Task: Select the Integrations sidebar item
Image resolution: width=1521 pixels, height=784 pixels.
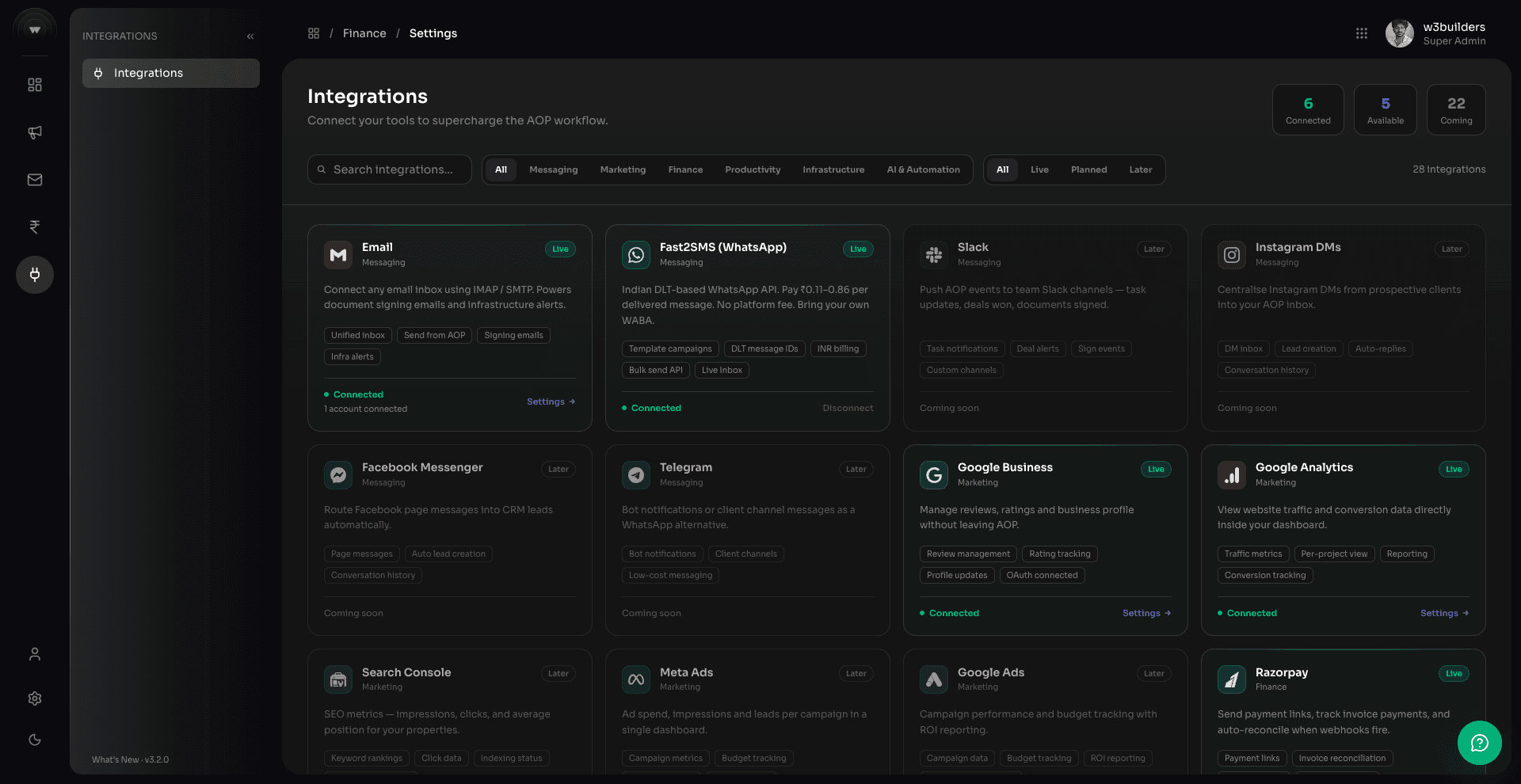Action: coord(171,73)
